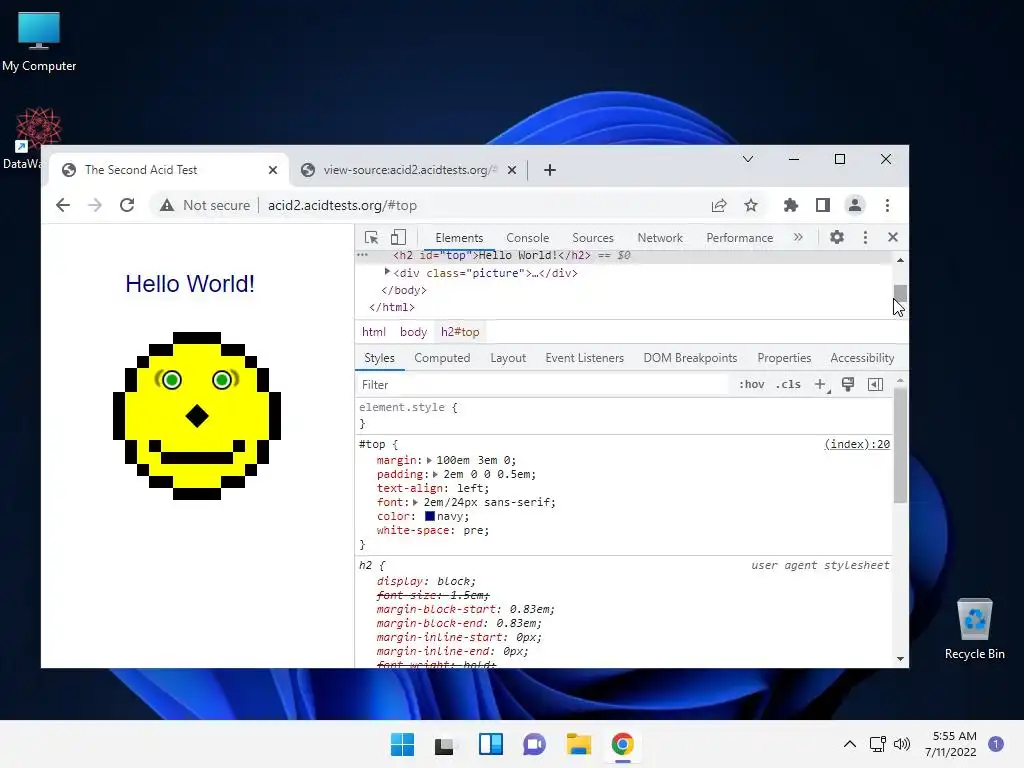Select the h2 id top DOM node
This screenshot has width=1024, height=768.
click(x=492, y=255)
